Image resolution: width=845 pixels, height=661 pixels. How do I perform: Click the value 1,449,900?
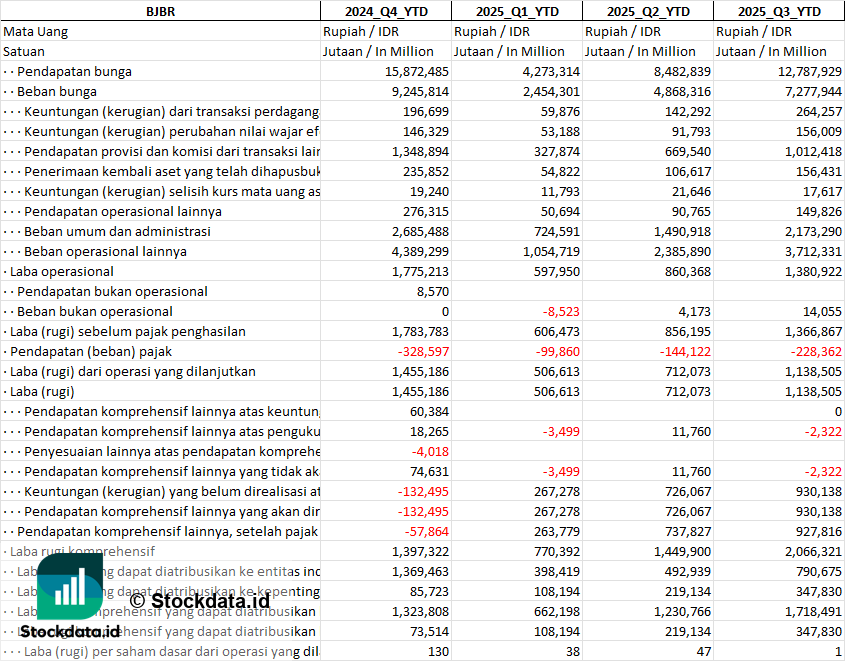click(x=682, y=551)
